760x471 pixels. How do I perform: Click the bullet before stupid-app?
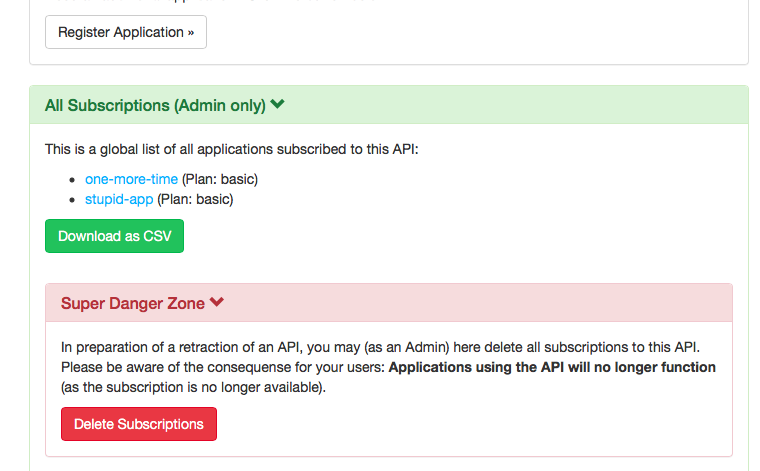(x=72, y=200)
